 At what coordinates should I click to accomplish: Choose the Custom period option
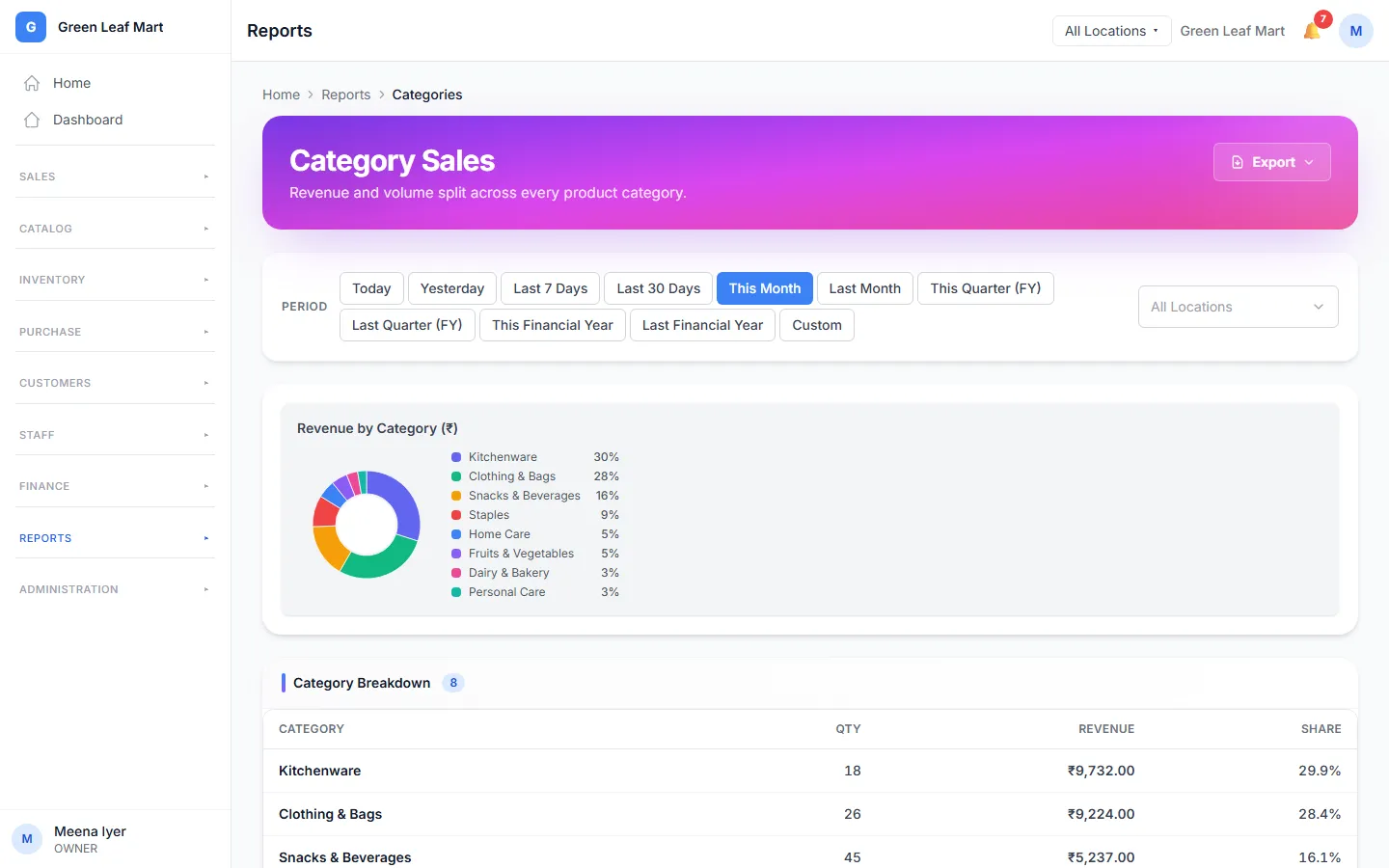click(x=817, y=325)
